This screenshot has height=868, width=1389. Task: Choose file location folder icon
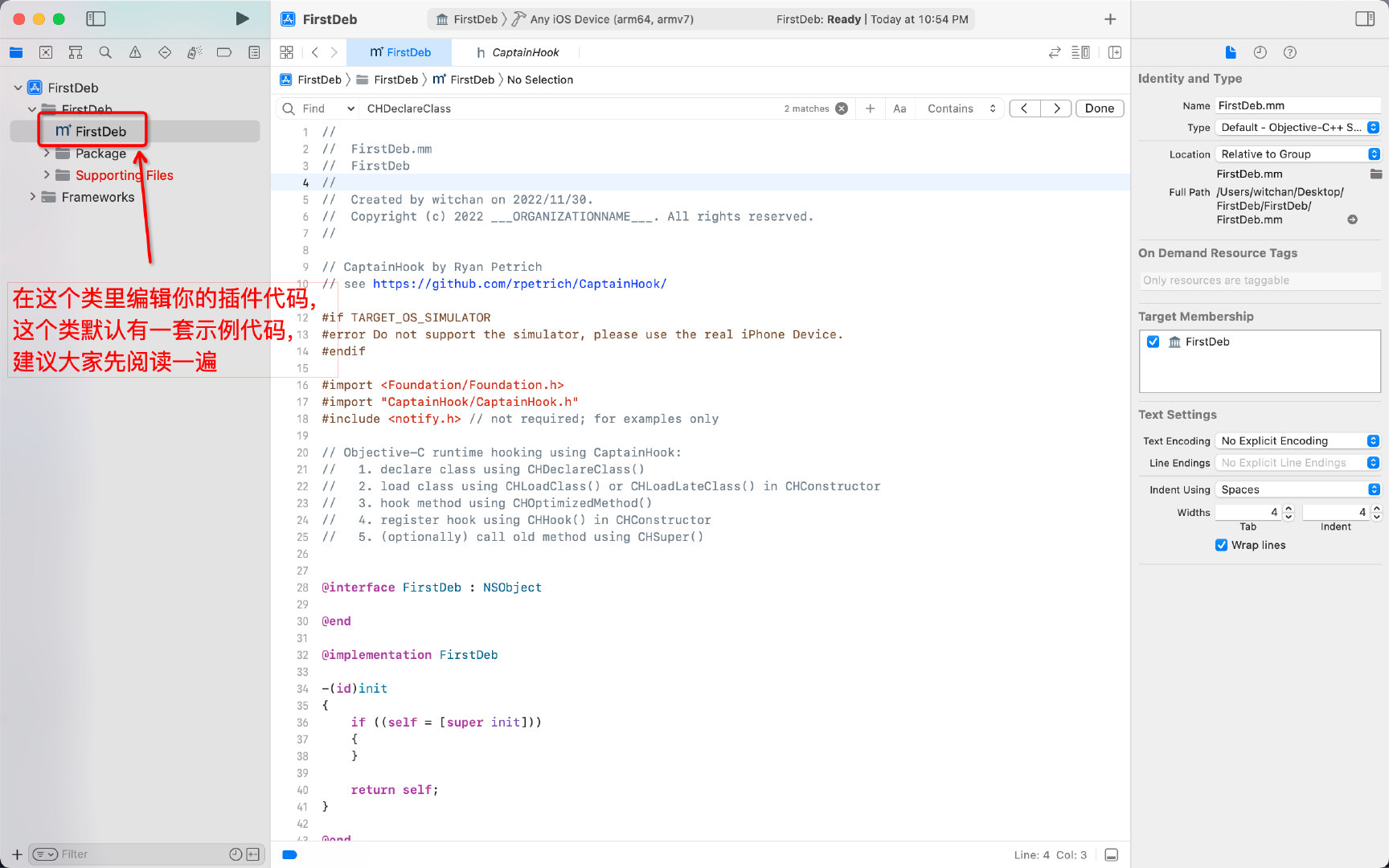pos(1375,174)
